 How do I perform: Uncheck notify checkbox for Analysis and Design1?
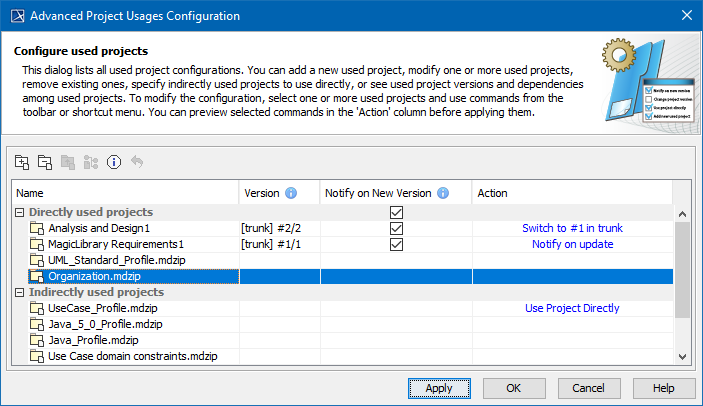397,229
